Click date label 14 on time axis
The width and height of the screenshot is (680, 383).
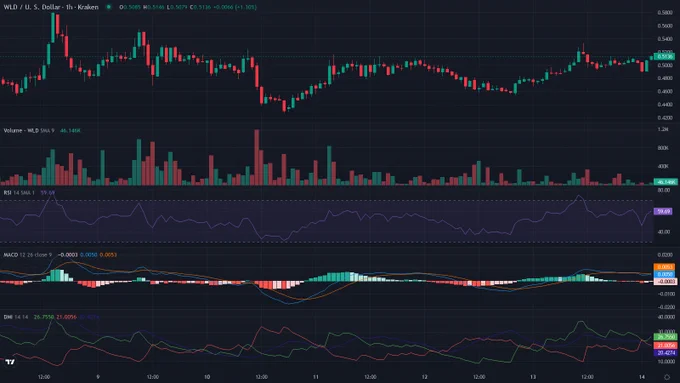pos(642,377)
